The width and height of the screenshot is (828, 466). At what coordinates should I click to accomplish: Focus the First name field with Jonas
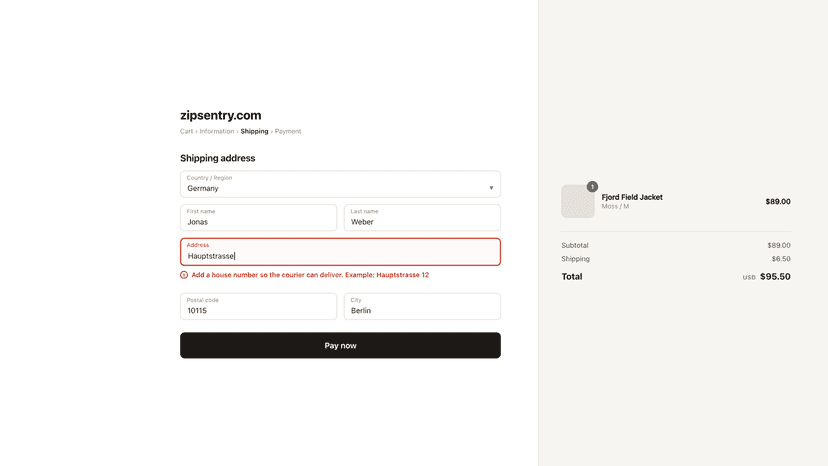coord(258,218)
